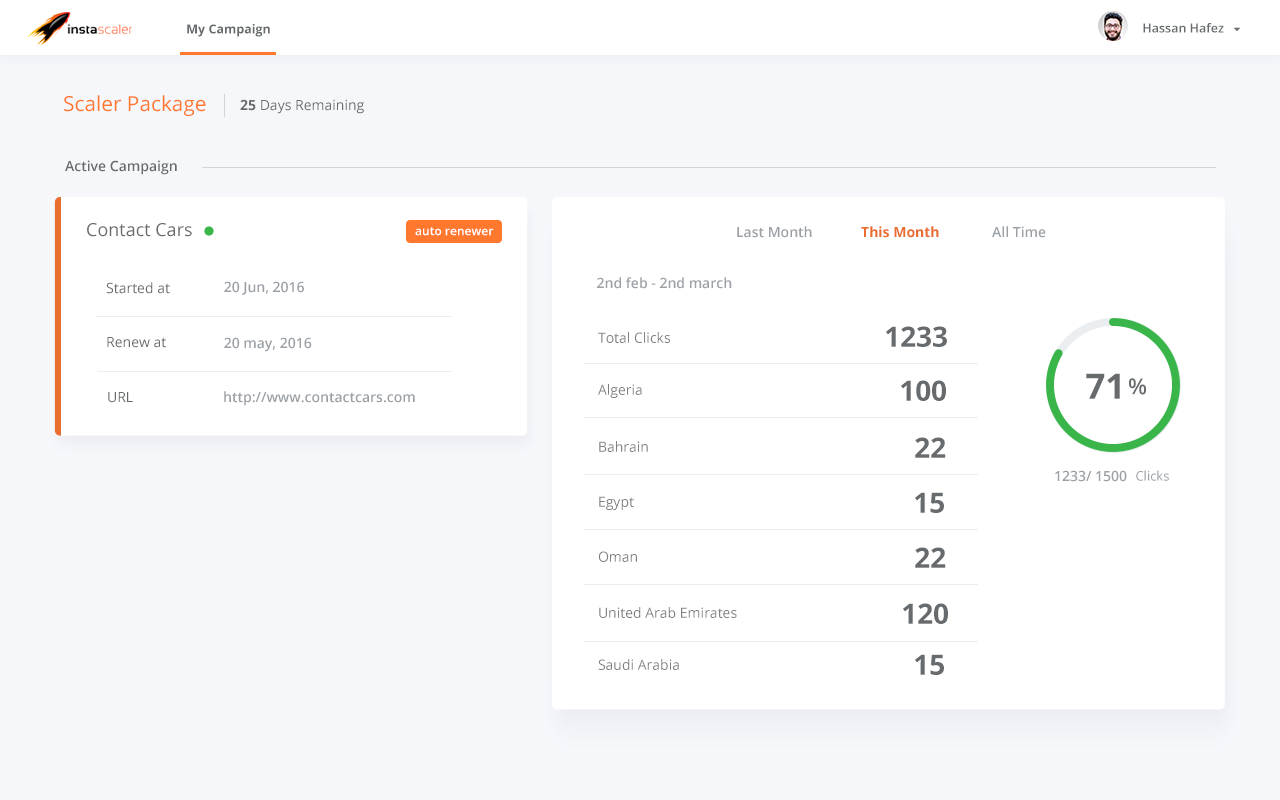1280x800 pixels.
Task: Click the 1233/ 1500 Clicks caption
Action: [1111, 476]
